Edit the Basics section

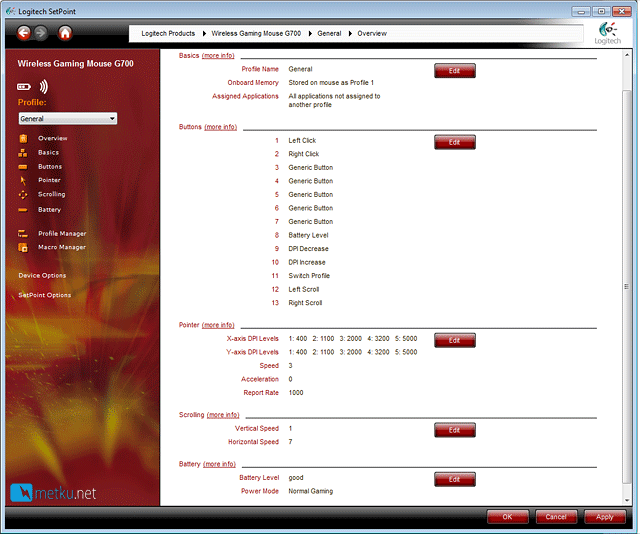[455, 71]
